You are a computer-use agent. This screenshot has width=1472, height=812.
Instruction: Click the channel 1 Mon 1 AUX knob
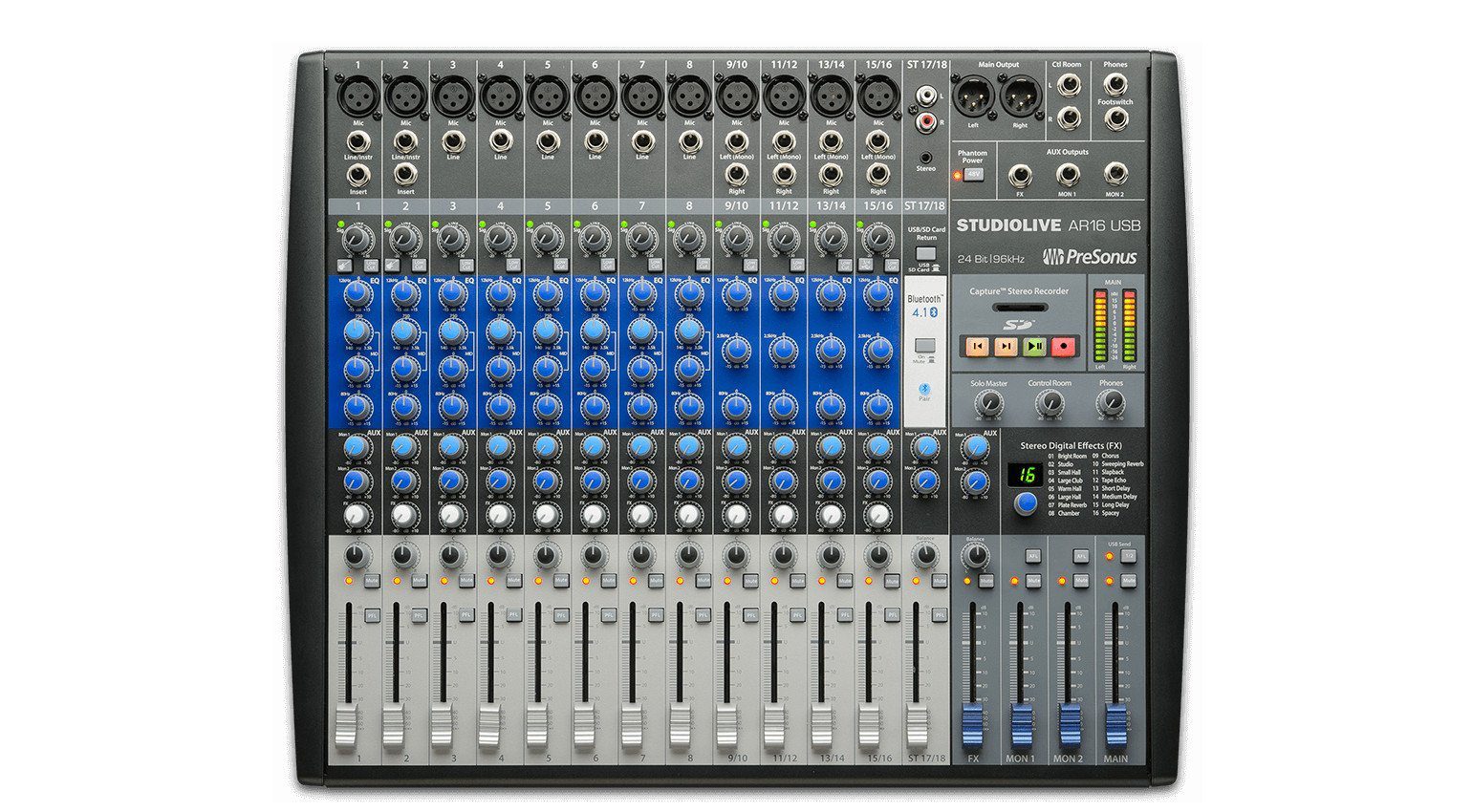coord(358,446)
